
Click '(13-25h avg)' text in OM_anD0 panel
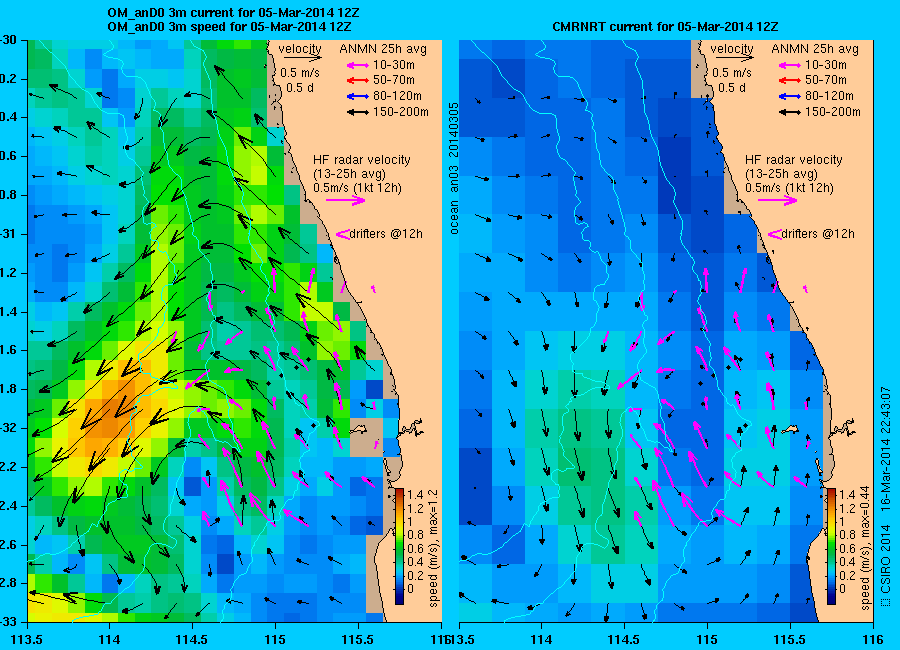coord(349,174)
